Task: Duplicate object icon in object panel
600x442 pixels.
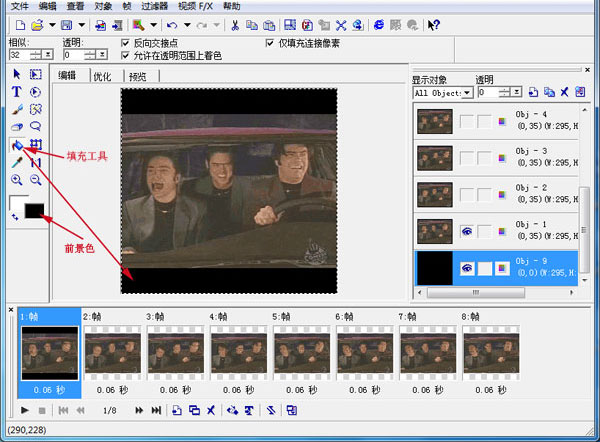Action: 549,92
